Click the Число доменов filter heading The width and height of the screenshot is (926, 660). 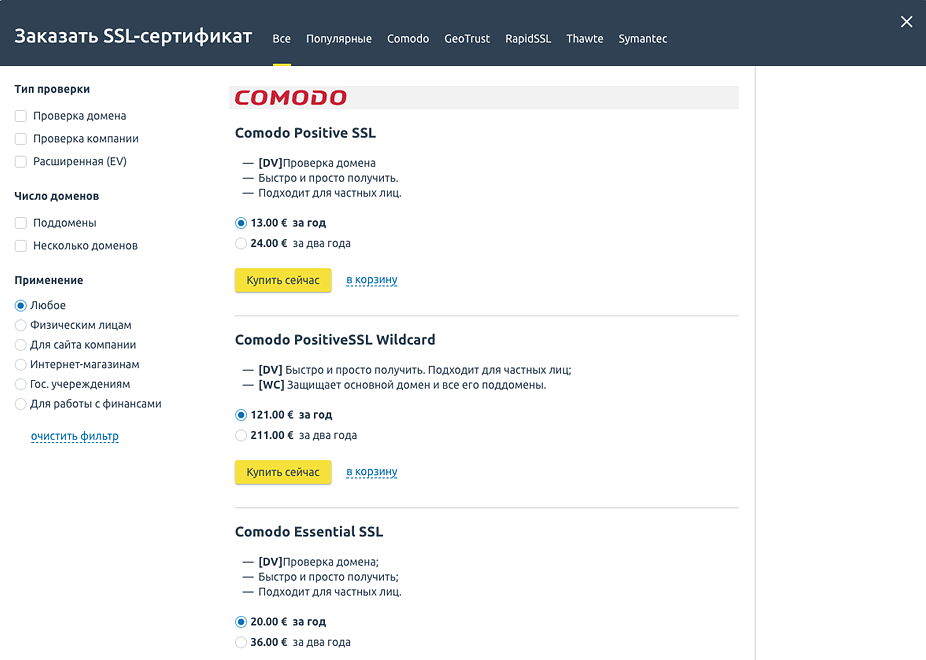point(57,197)
